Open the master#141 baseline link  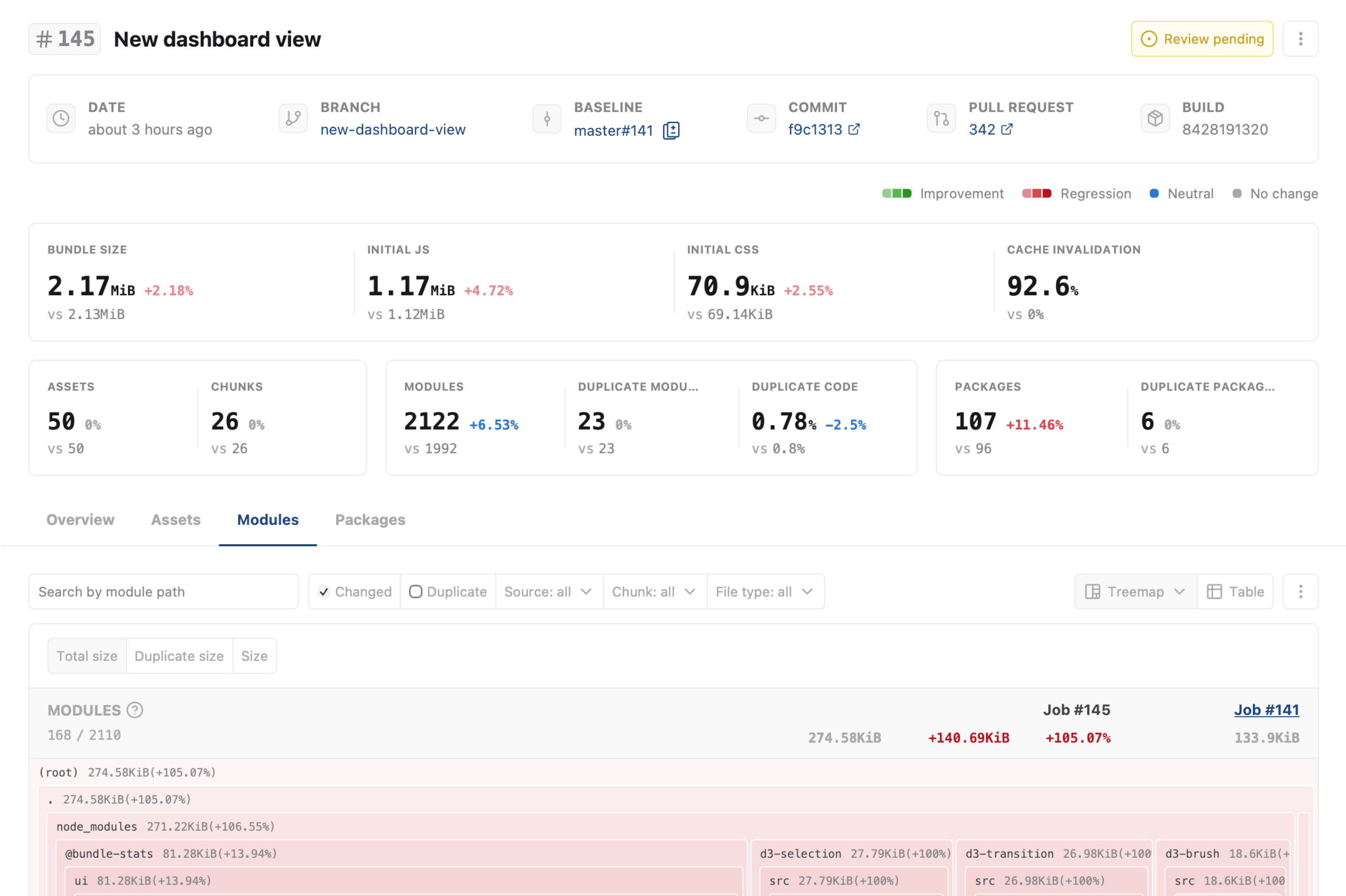(613, 130)
